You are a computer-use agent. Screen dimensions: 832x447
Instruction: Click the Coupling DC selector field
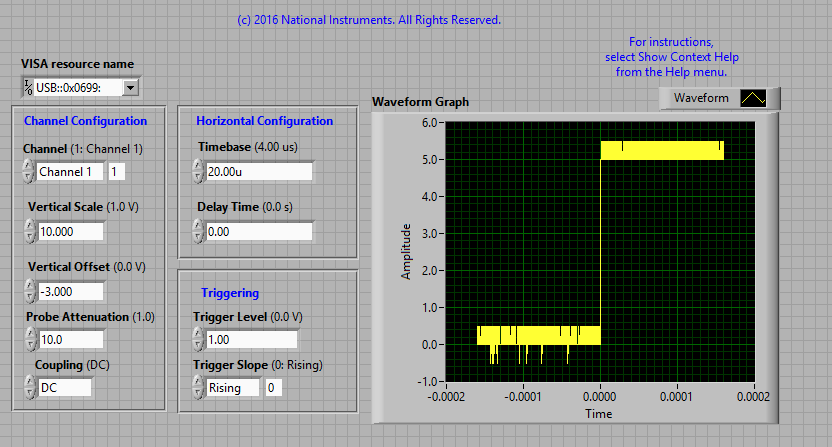65,387
